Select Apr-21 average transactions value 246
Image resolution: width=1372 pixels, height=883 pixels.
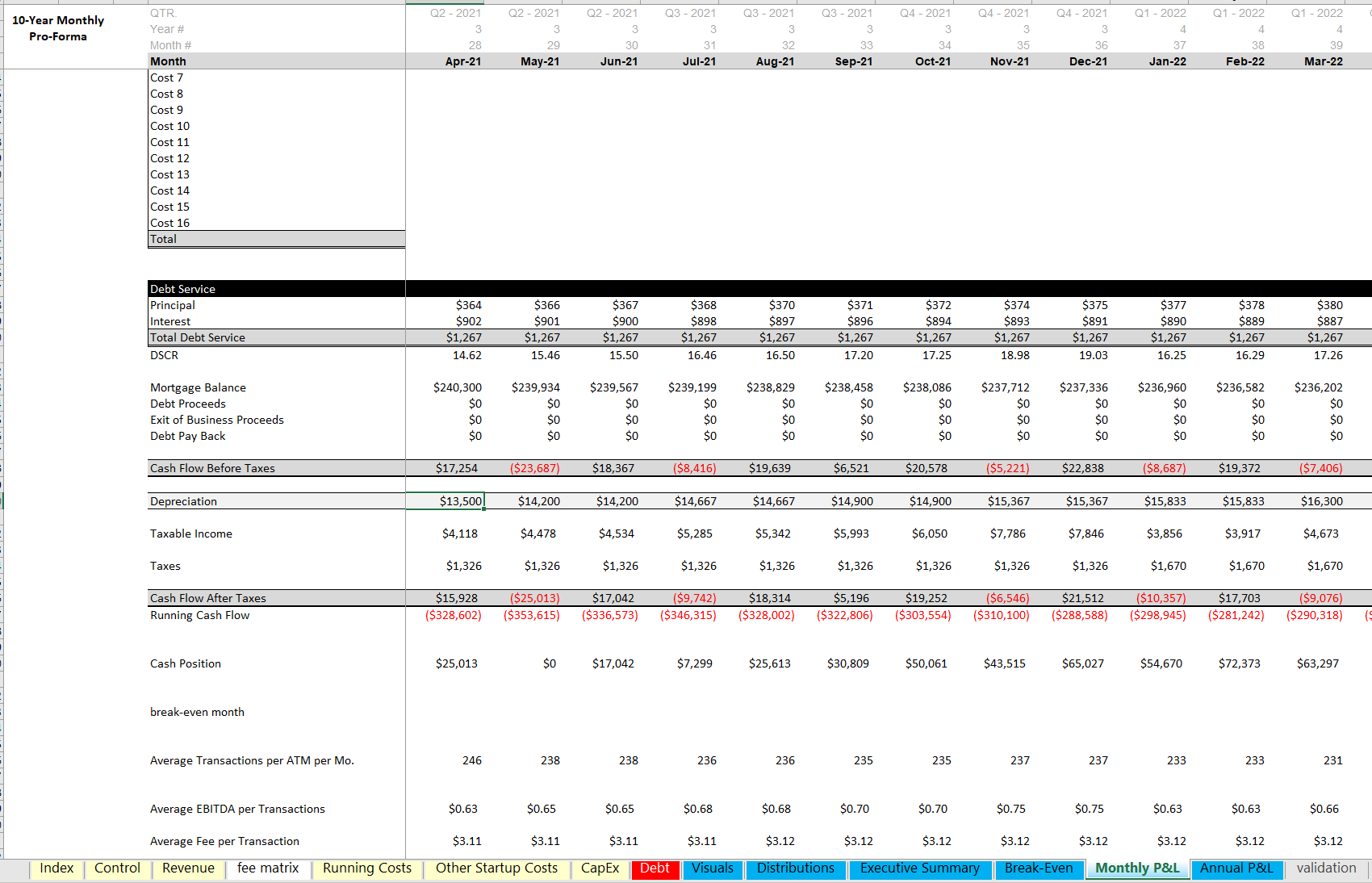pyautogui.click(x=471, y=760)
